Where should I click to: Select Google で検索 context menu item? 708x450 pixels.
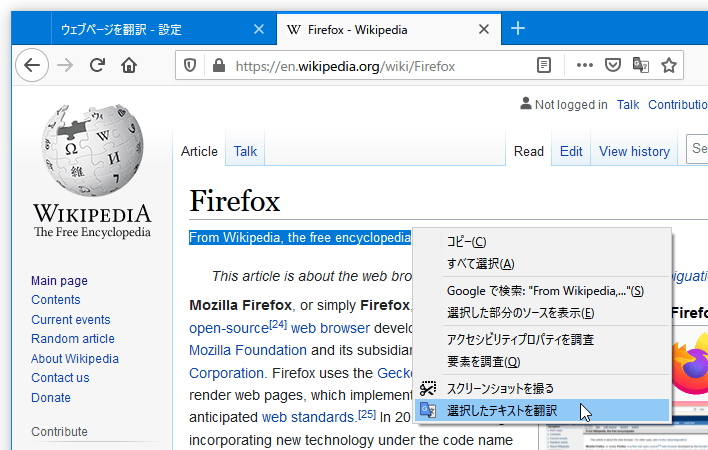tap(542, 291)
